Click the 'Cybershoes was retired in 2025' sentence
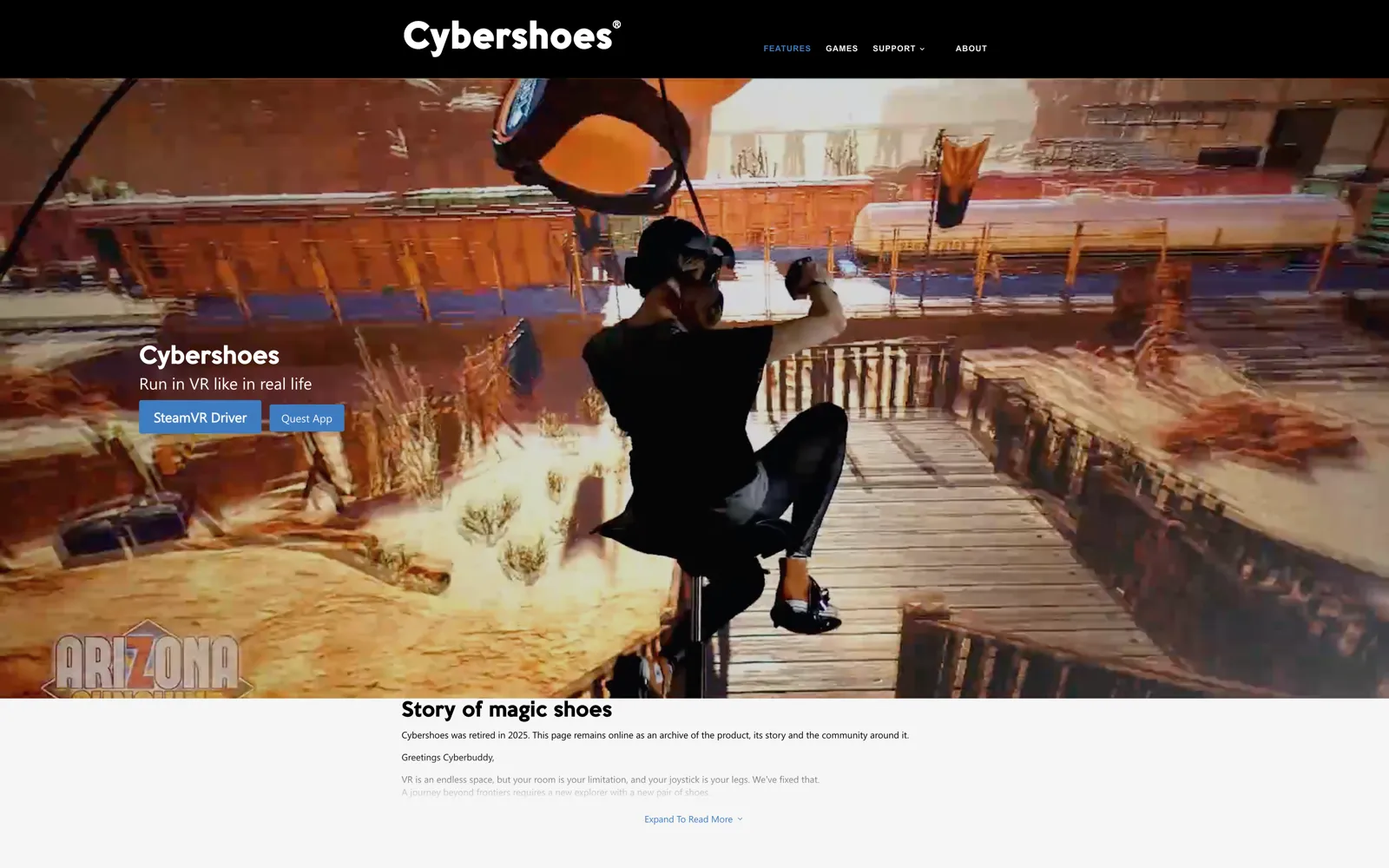This screenshot has height=868, width=1389. tap(655, 735)
